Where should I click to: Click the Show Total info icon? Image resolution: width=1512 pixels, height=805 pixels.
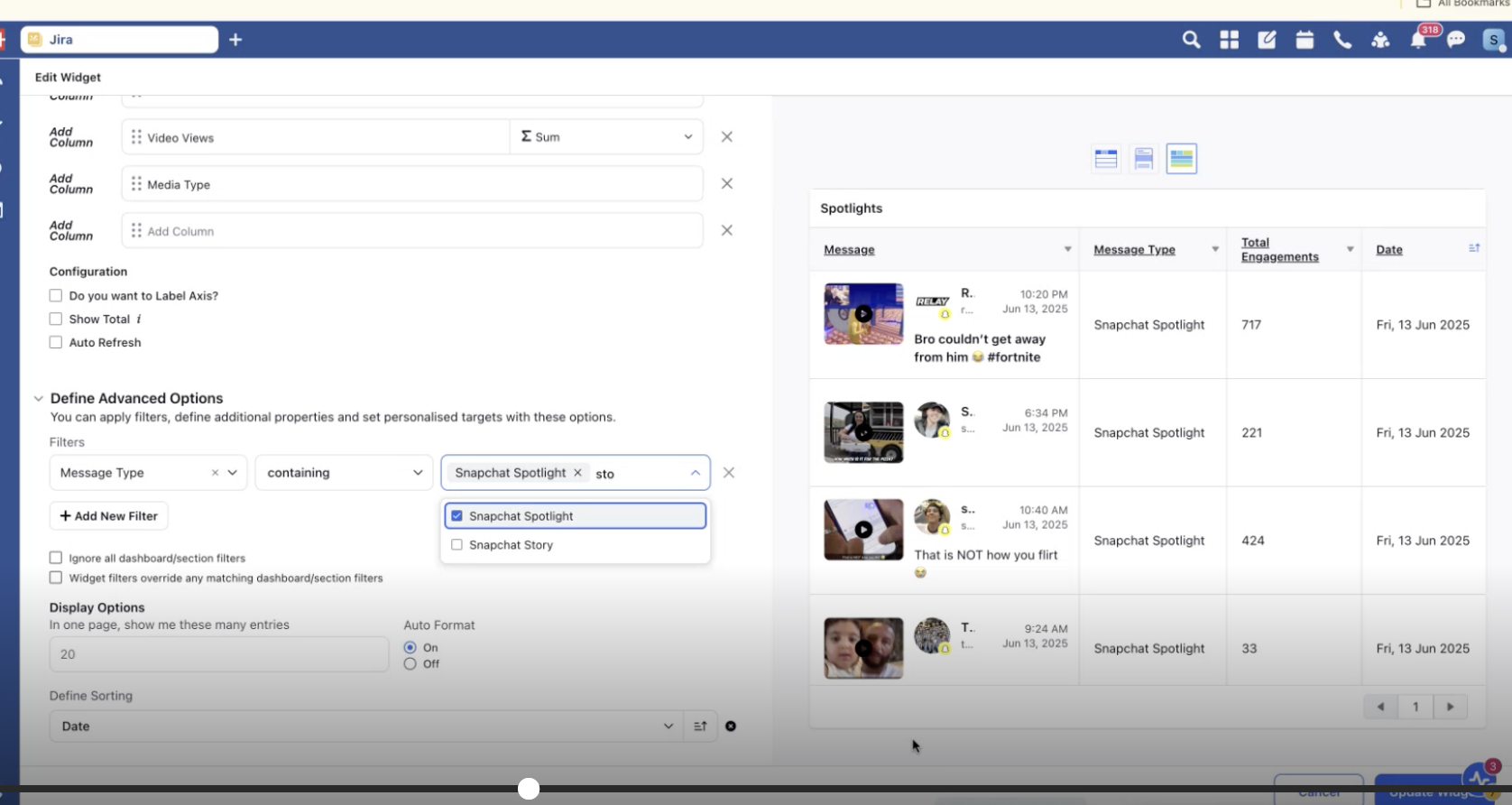(x=138, y=319)
